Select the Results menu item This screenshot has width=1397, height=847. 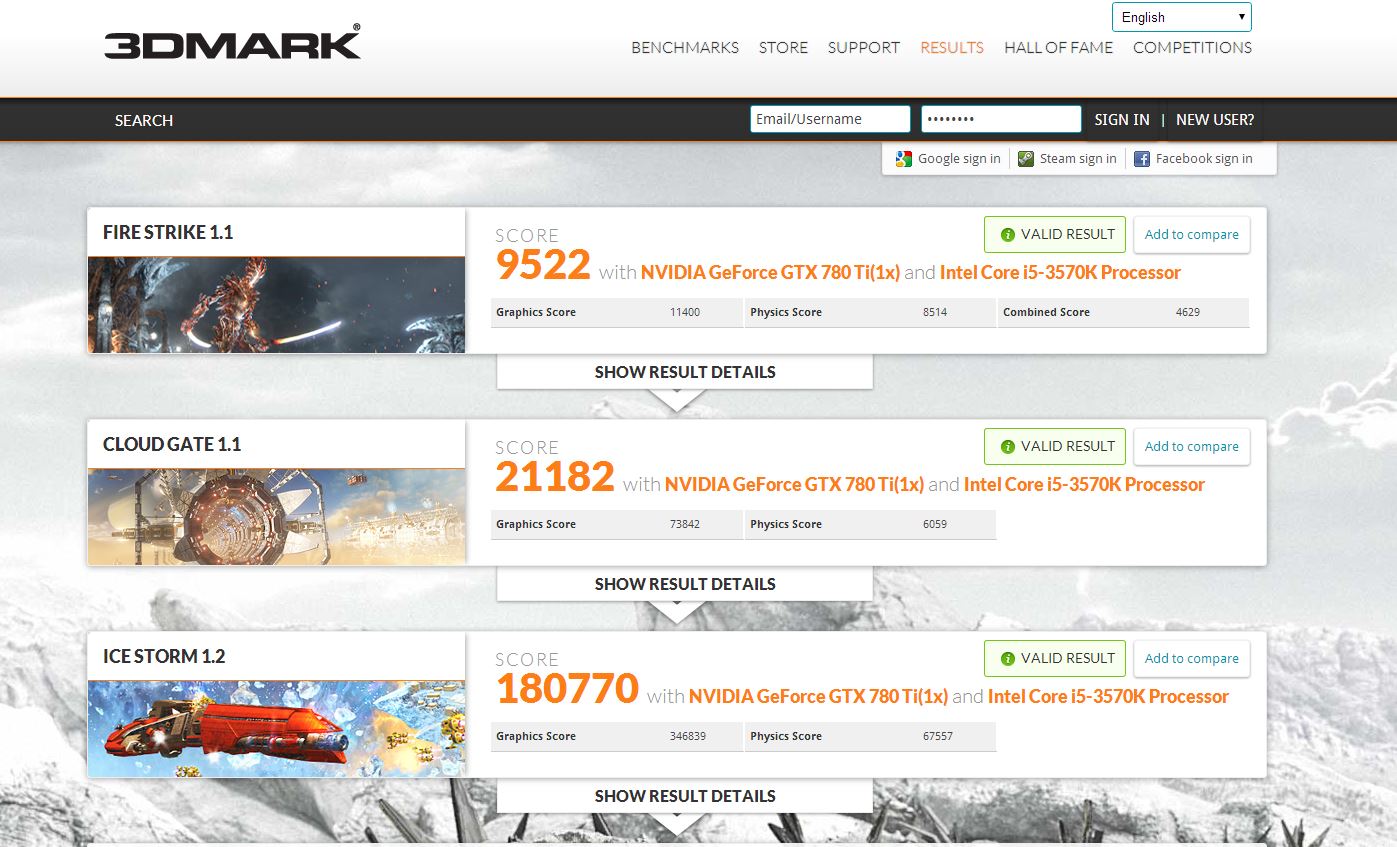click(x=952, y=47)
